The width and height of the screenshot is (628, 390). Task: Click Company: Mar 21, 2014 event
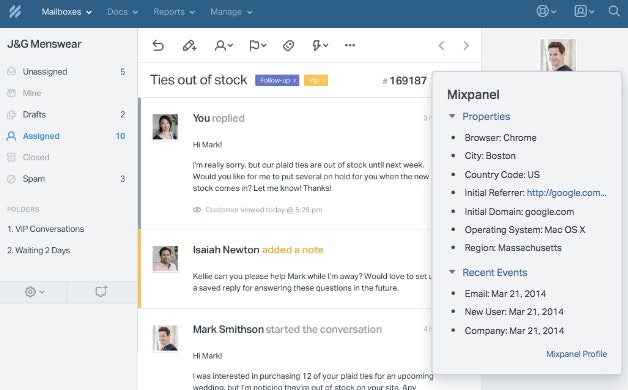point(514,331)
